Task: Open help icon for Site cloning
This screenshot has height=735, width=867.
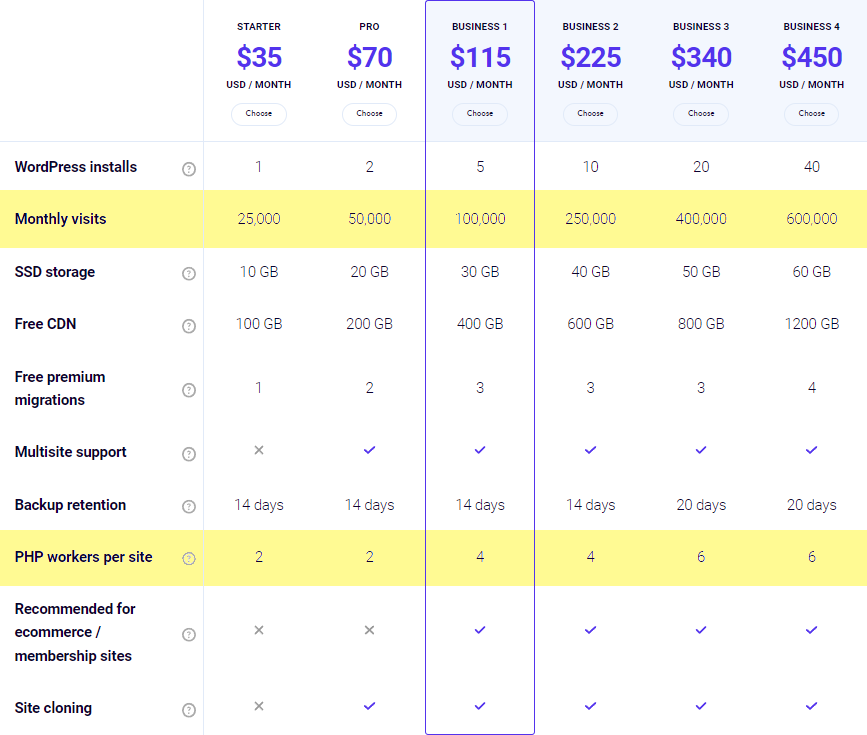Action: pos(189,710)
